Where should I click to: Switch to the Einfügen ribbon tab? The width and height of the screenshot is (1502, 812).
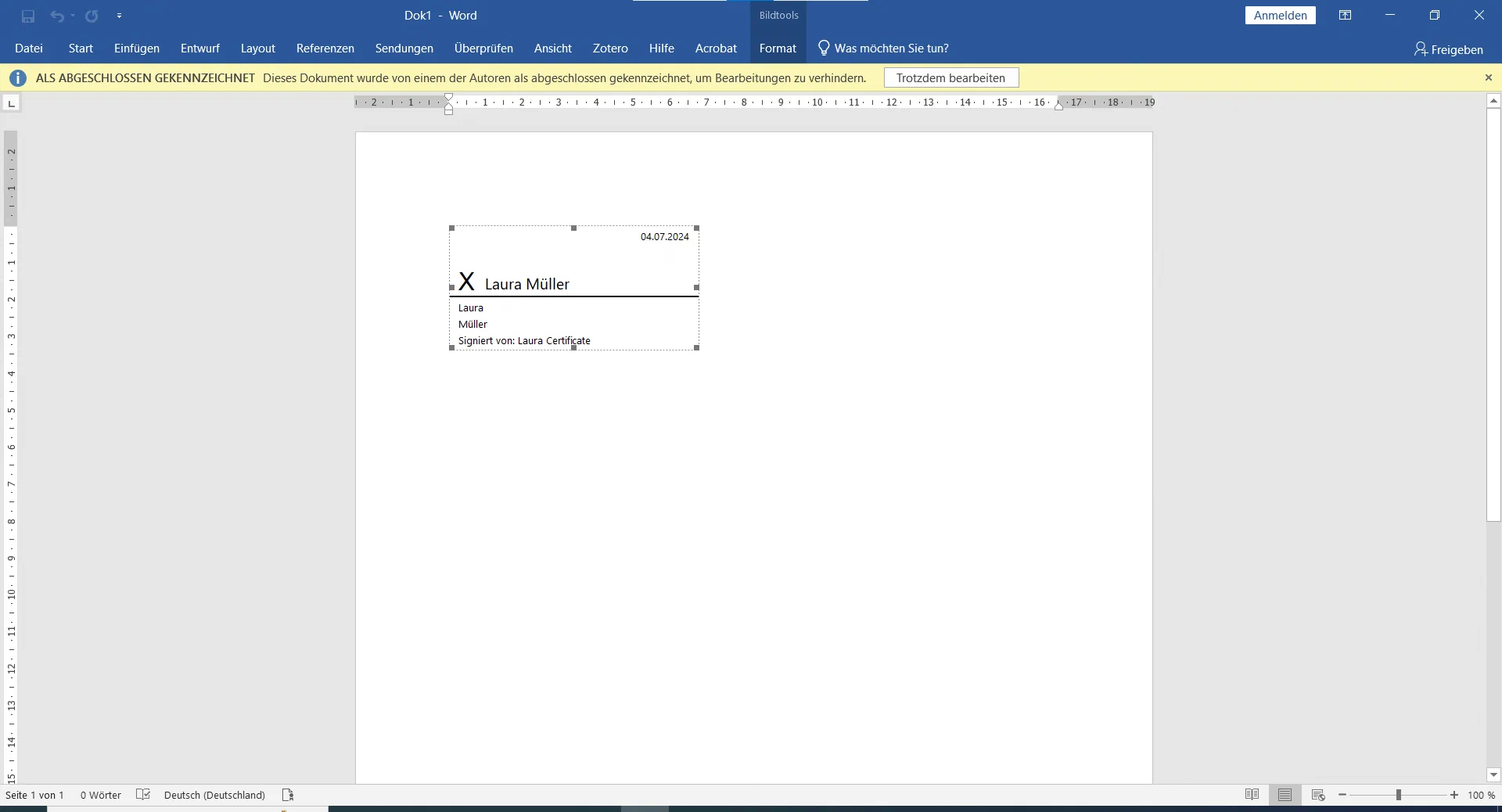137,49
